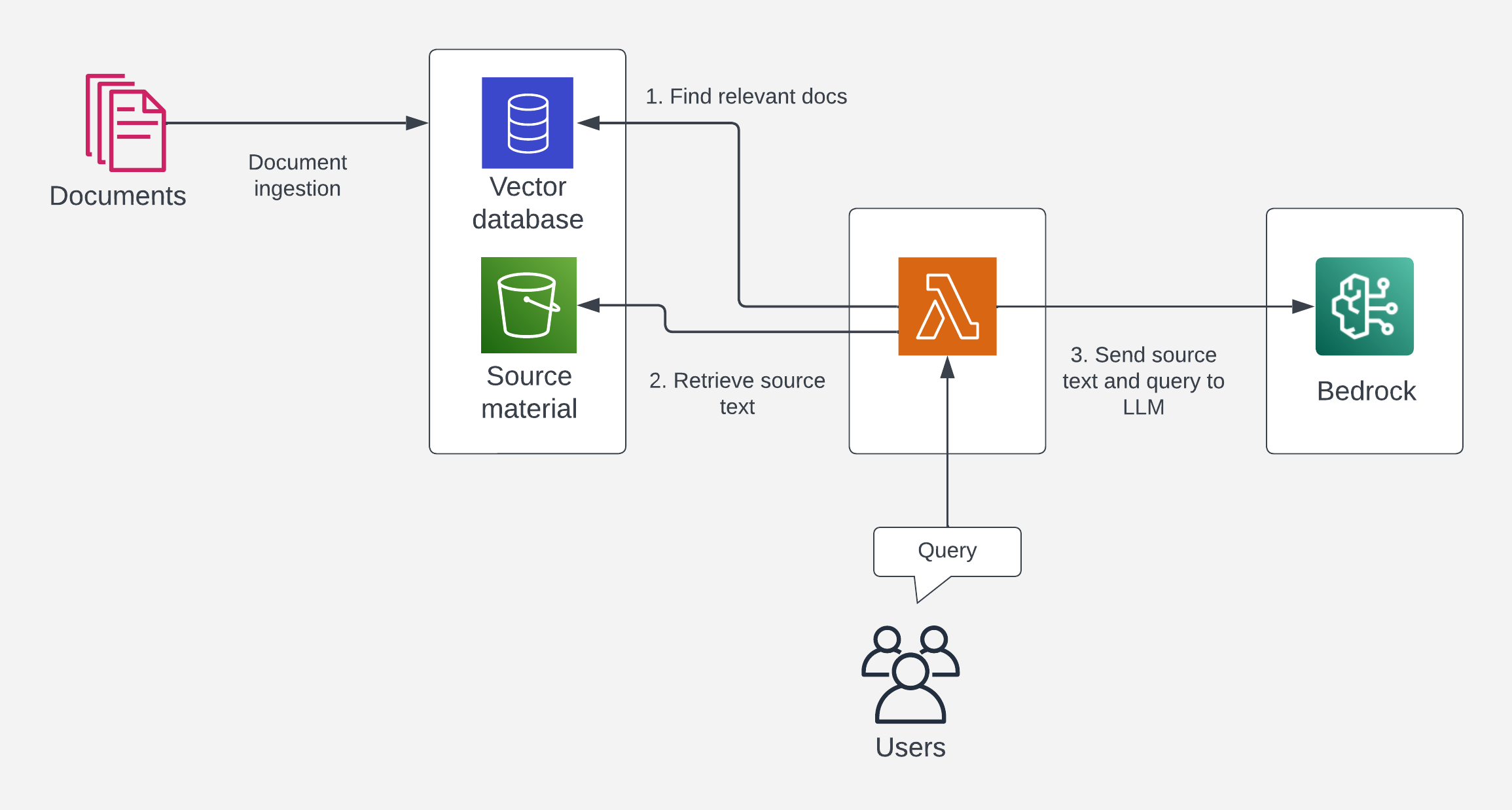The width and height of the screenshot is (1512, 810).
Task: Select the Users group icon
Action: pos(910,674)
